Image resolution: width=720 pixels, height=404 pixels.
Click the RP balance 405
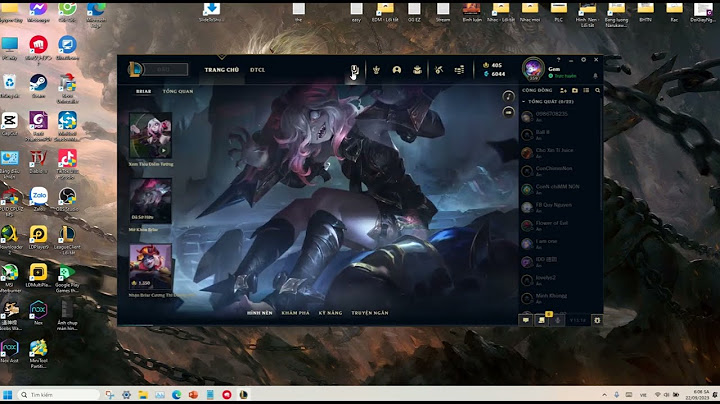tap(493, 65)
